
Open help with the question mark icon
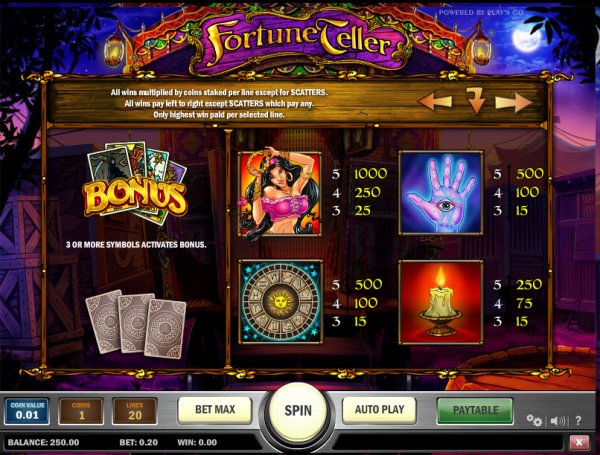[x=579, y=421]
